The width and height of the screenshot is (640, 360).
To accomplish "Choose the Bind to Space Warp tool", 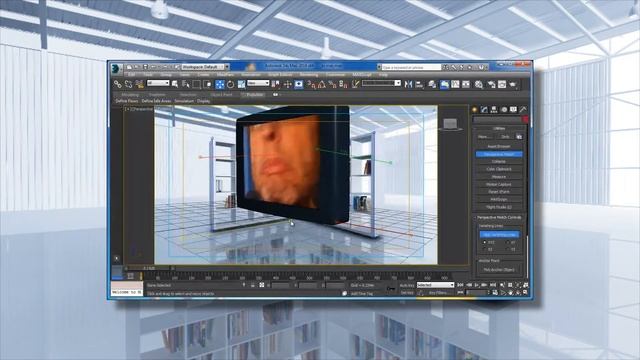I will (x=140, y=84).
